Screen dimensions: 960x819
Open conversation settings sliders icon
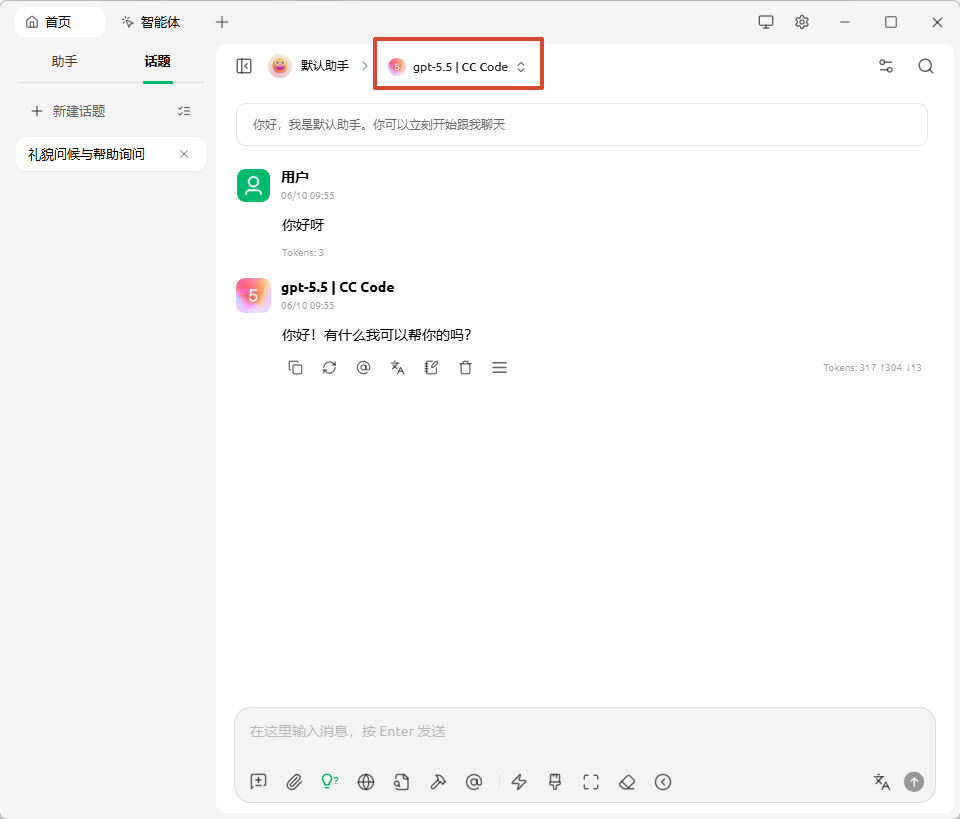pyautogui.click(x=885, y=66)
